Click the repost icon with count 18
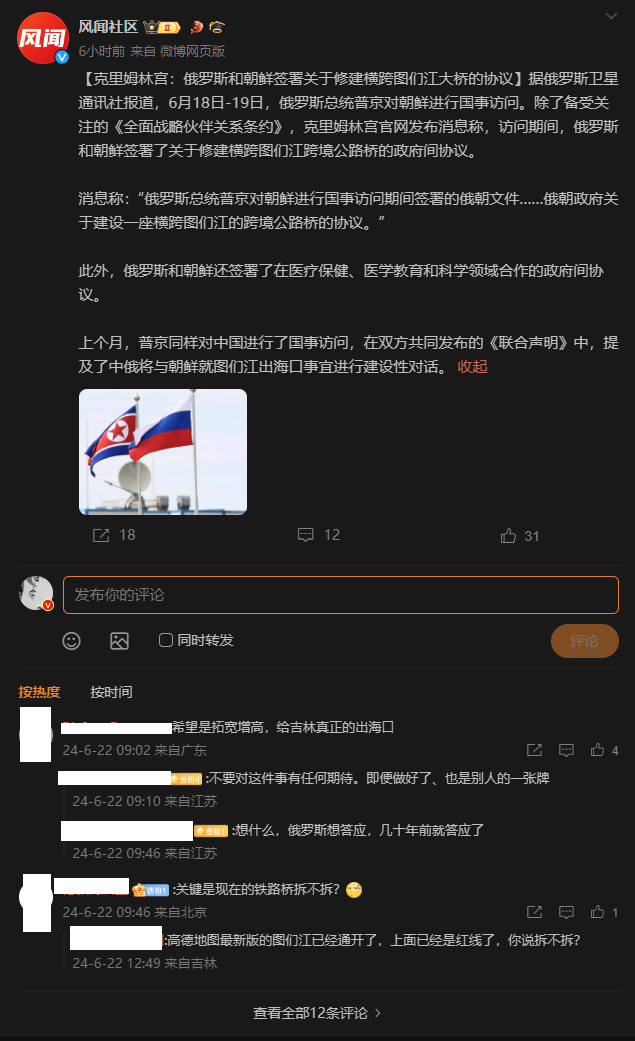Image resolution: width=635 pixels, height=1041 pixels. tap(101, 535)
